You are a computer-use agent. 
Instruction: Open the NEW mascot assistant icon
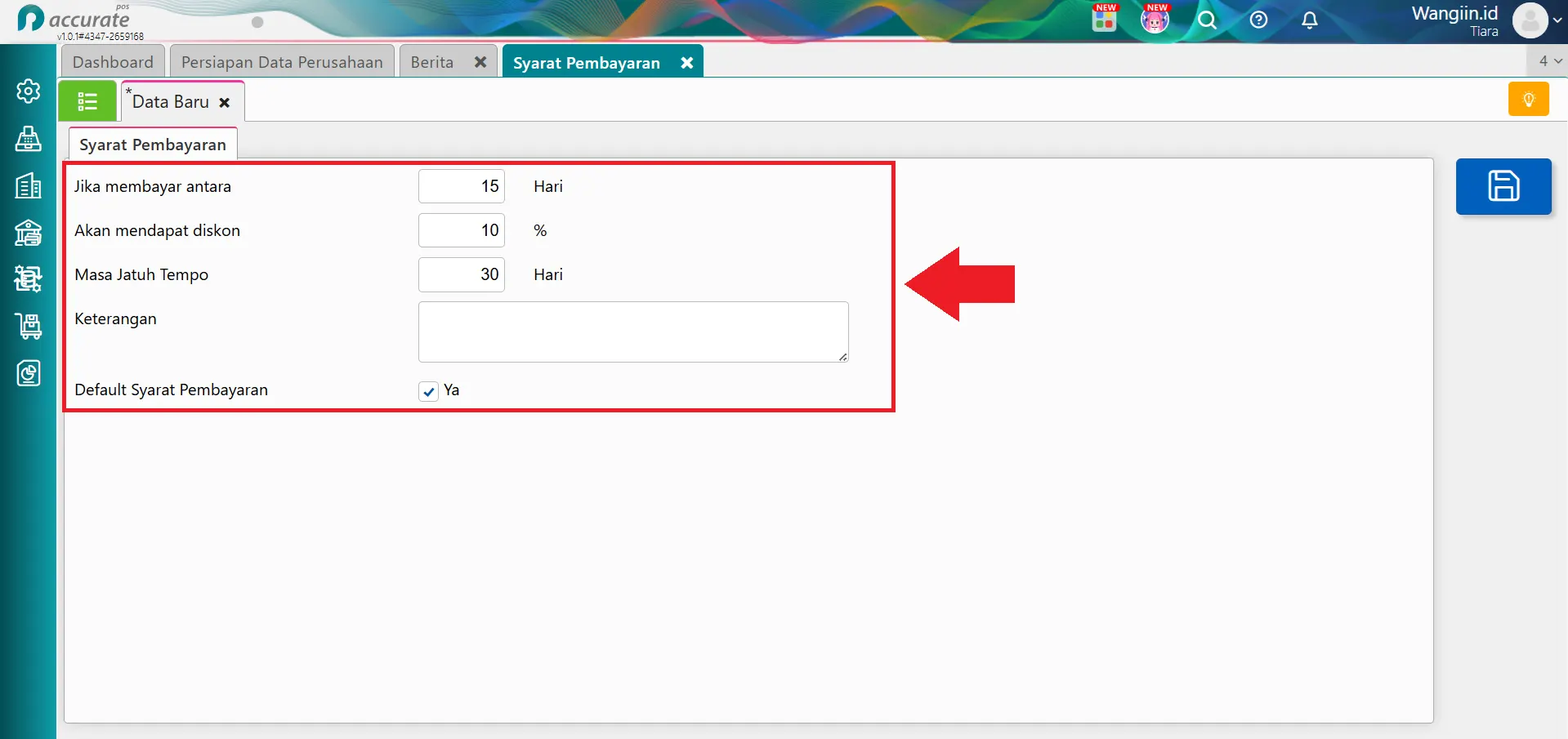[1155, 18]
